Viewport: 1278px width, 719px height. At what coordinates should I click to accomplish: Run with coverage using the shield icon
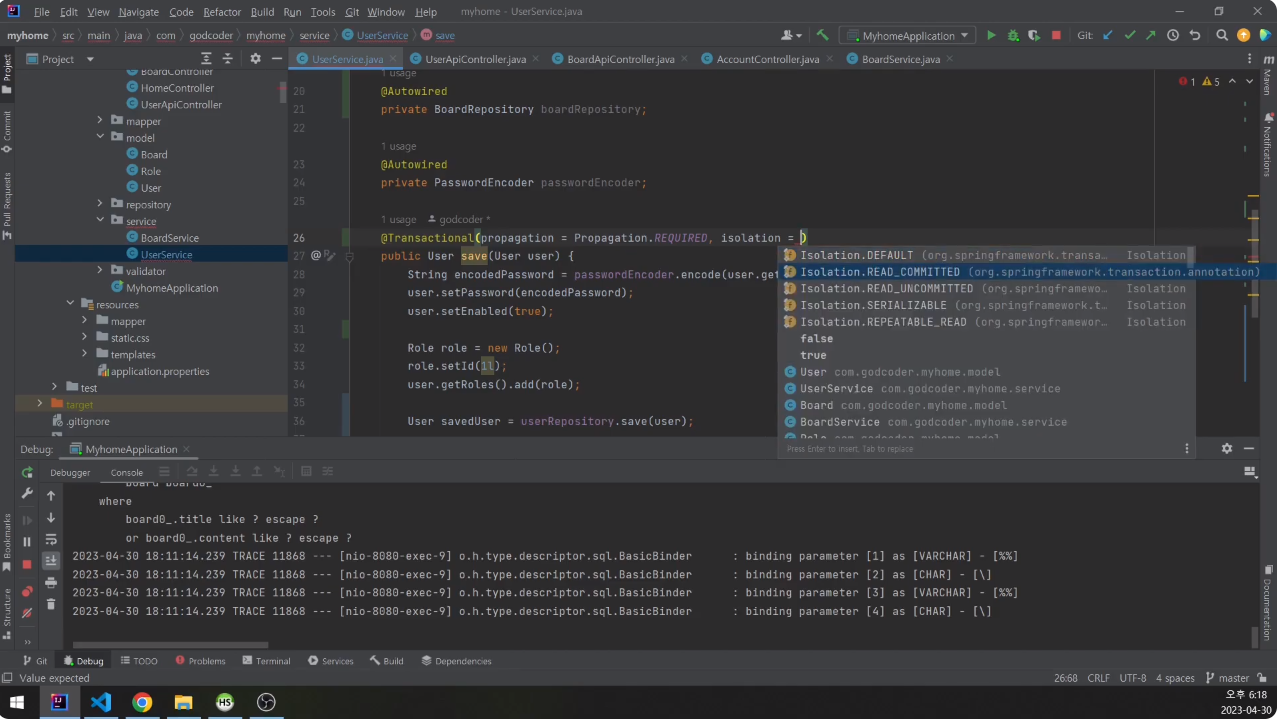(1034, 35)
